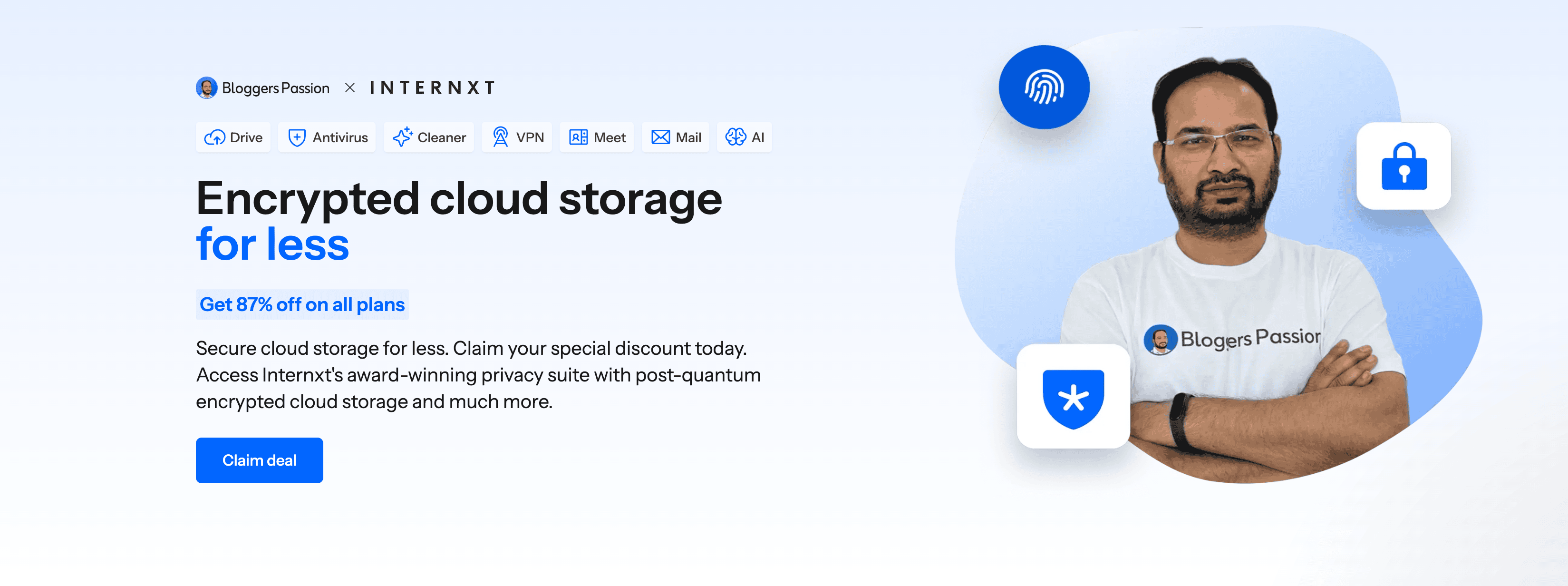Click the Meet video call icon
Viewport: 1568px width, 586px height.
tap(578, 137)
